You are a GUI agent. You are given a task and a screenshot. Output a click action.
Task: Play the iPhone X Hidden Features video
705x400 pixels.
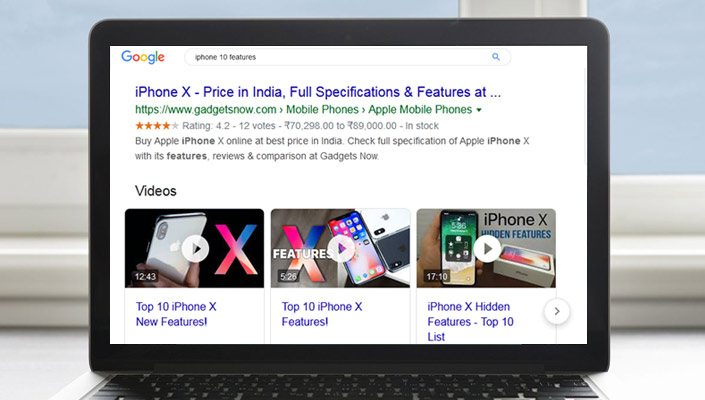tap(486, 248)
